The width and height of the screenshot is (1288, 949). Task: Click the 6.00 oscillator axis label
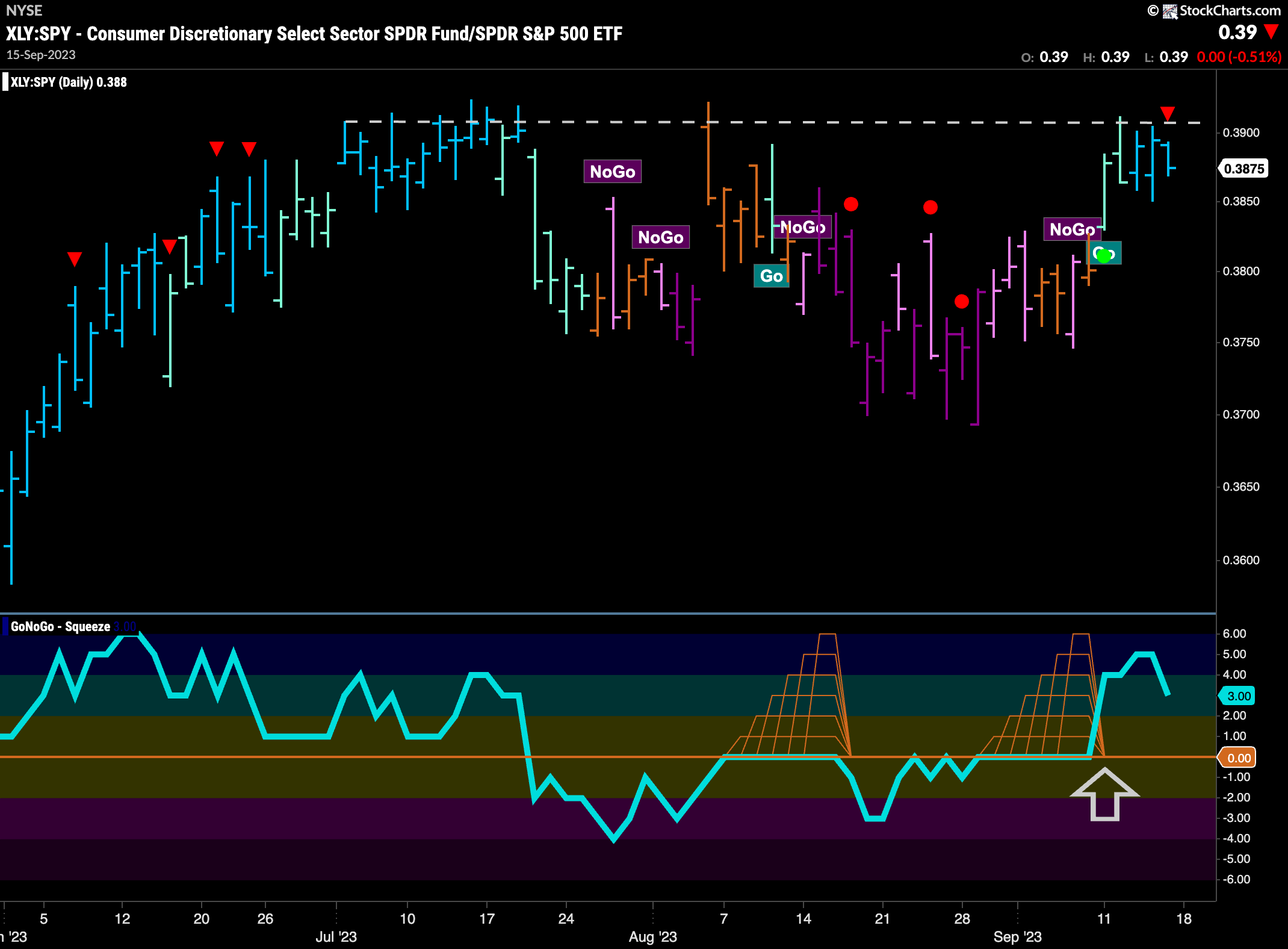pos(1234,633)
